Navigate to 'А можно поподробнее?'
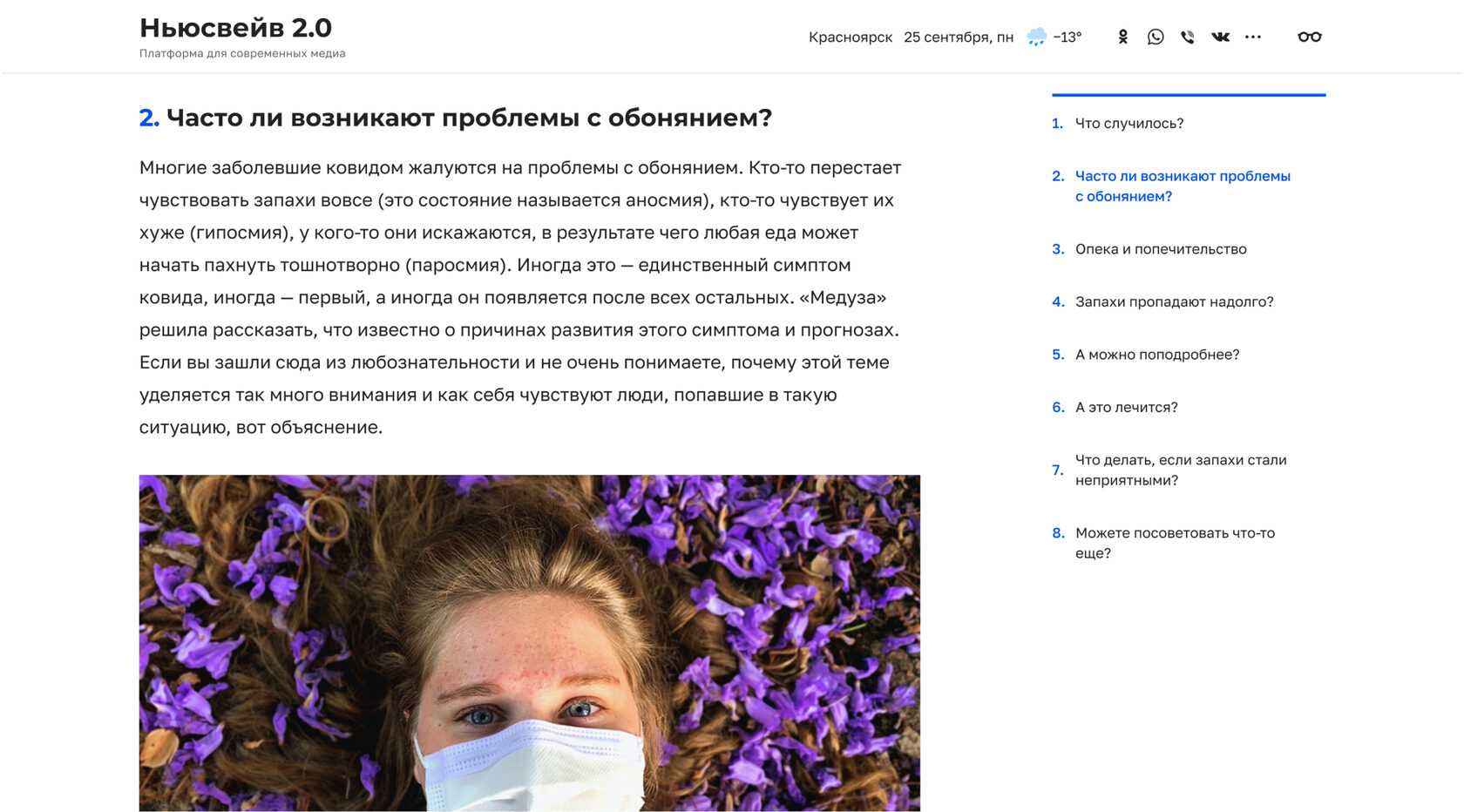The image size is (1464, 812). 1157,355
